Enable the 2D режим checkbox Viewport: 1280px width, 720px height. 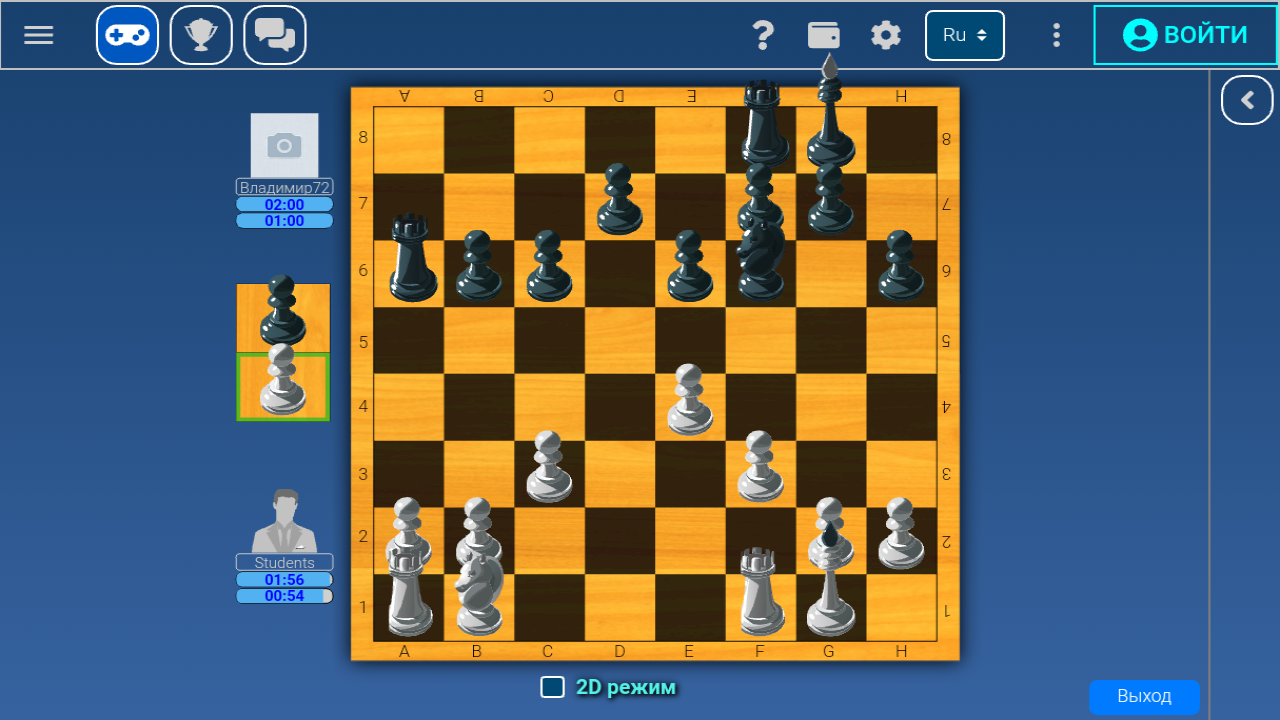click(x=552, y=687)
